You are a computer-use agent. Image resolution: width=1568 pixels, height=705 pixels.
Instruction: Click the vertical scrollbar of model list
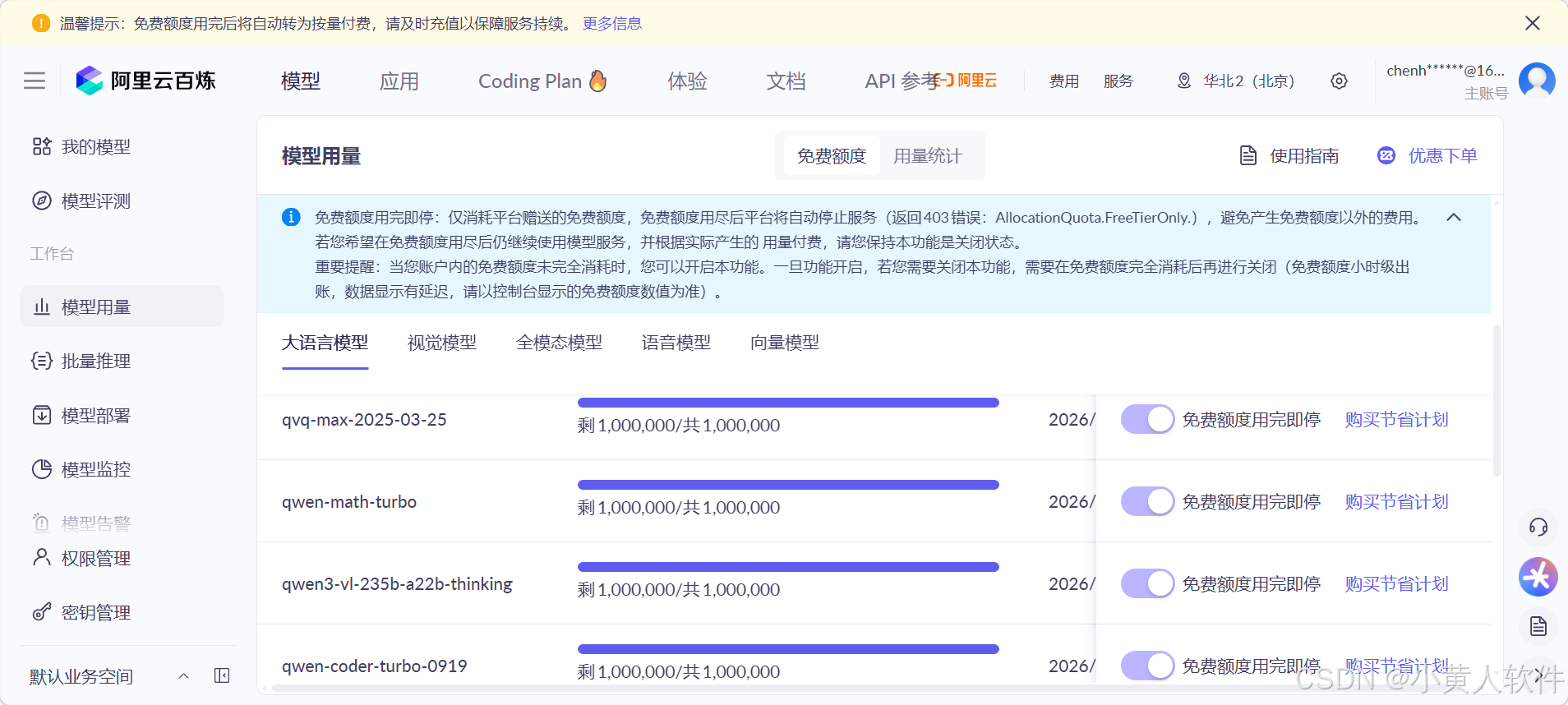point(1497,401)
